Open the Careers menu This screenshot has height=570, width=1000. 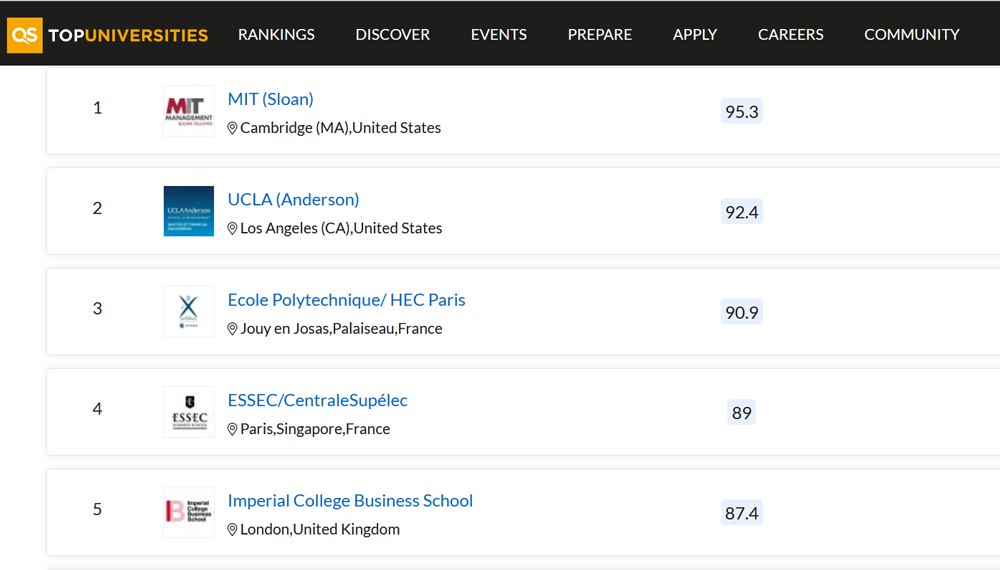coord(790,34)
